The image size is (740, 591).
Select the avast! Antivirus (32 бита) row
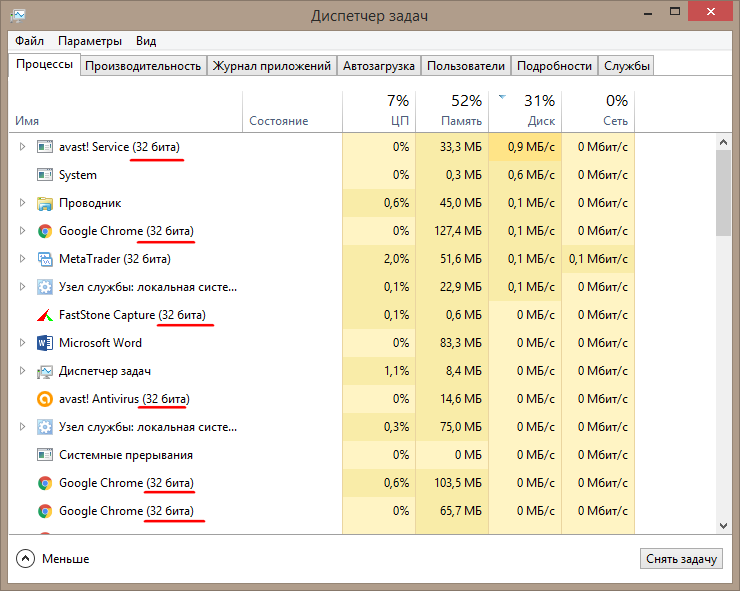tap(322, 399)
